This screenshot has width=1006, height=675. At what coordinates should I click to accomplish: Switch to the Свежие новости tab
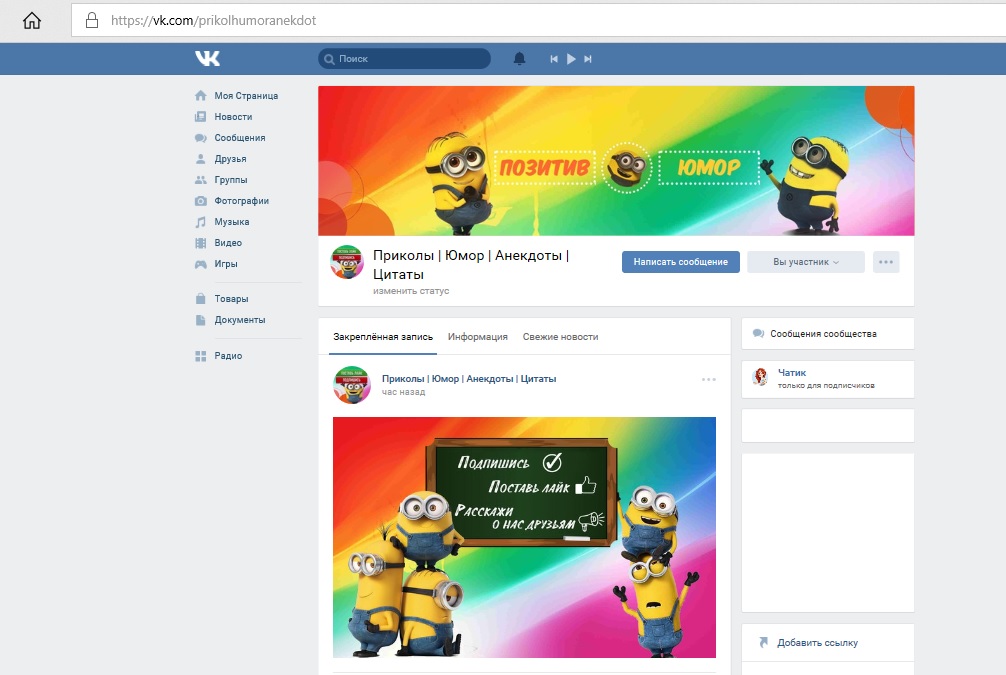[561, 337]
